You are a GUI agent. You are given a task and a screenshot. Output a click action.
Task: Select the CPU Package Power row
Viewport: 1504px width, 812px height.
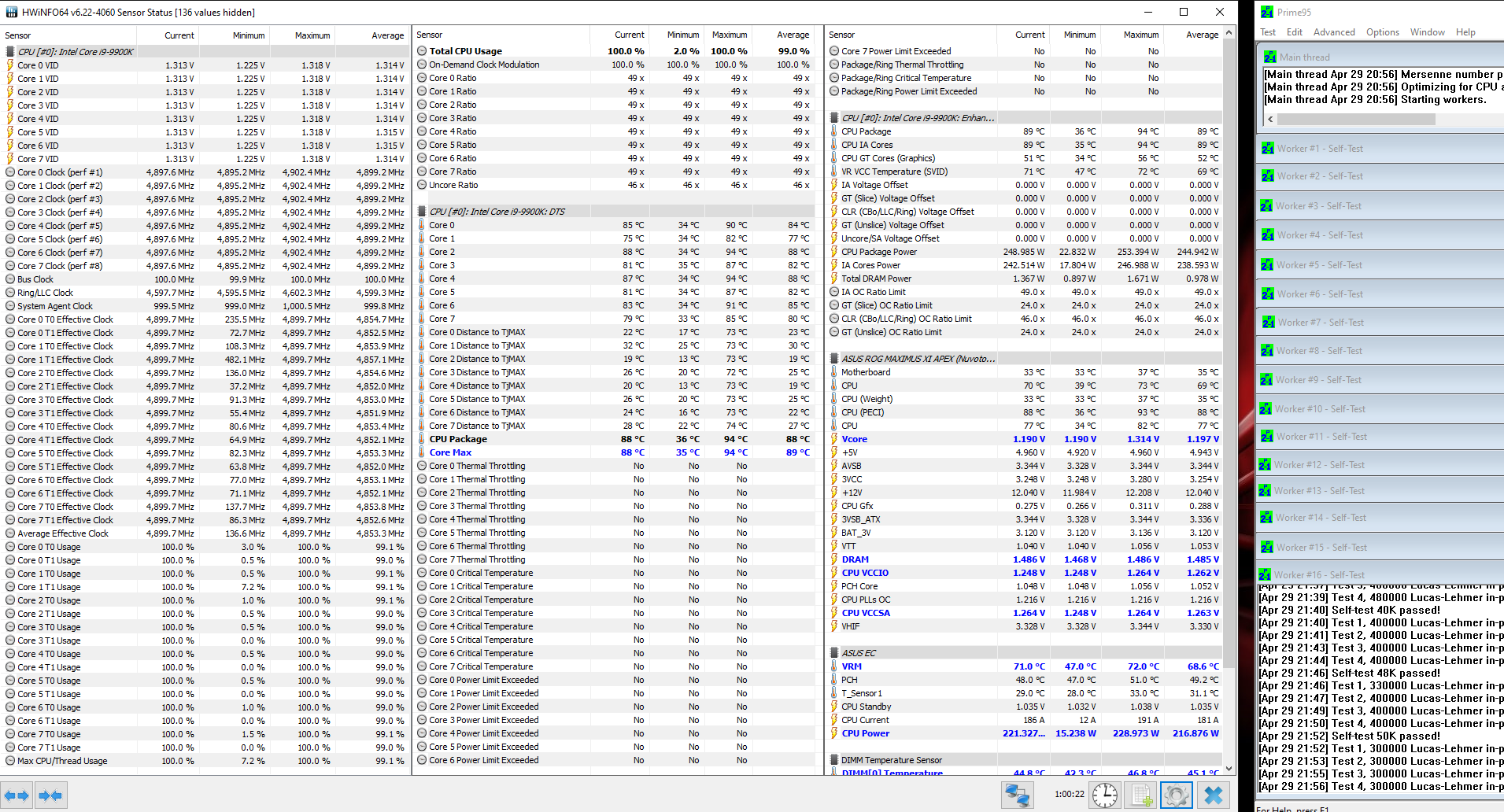coord(1025,252)
